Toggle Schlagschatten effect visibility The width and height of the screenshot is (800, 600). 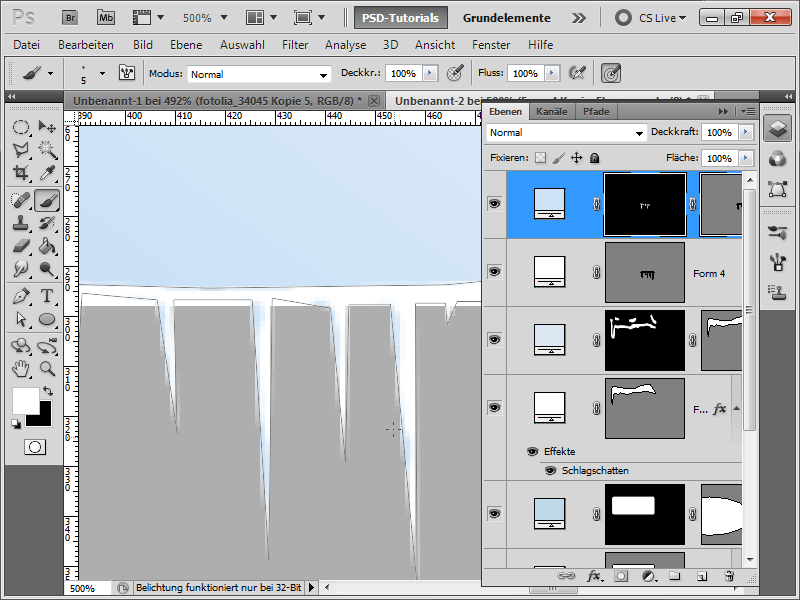coord(550,470)
